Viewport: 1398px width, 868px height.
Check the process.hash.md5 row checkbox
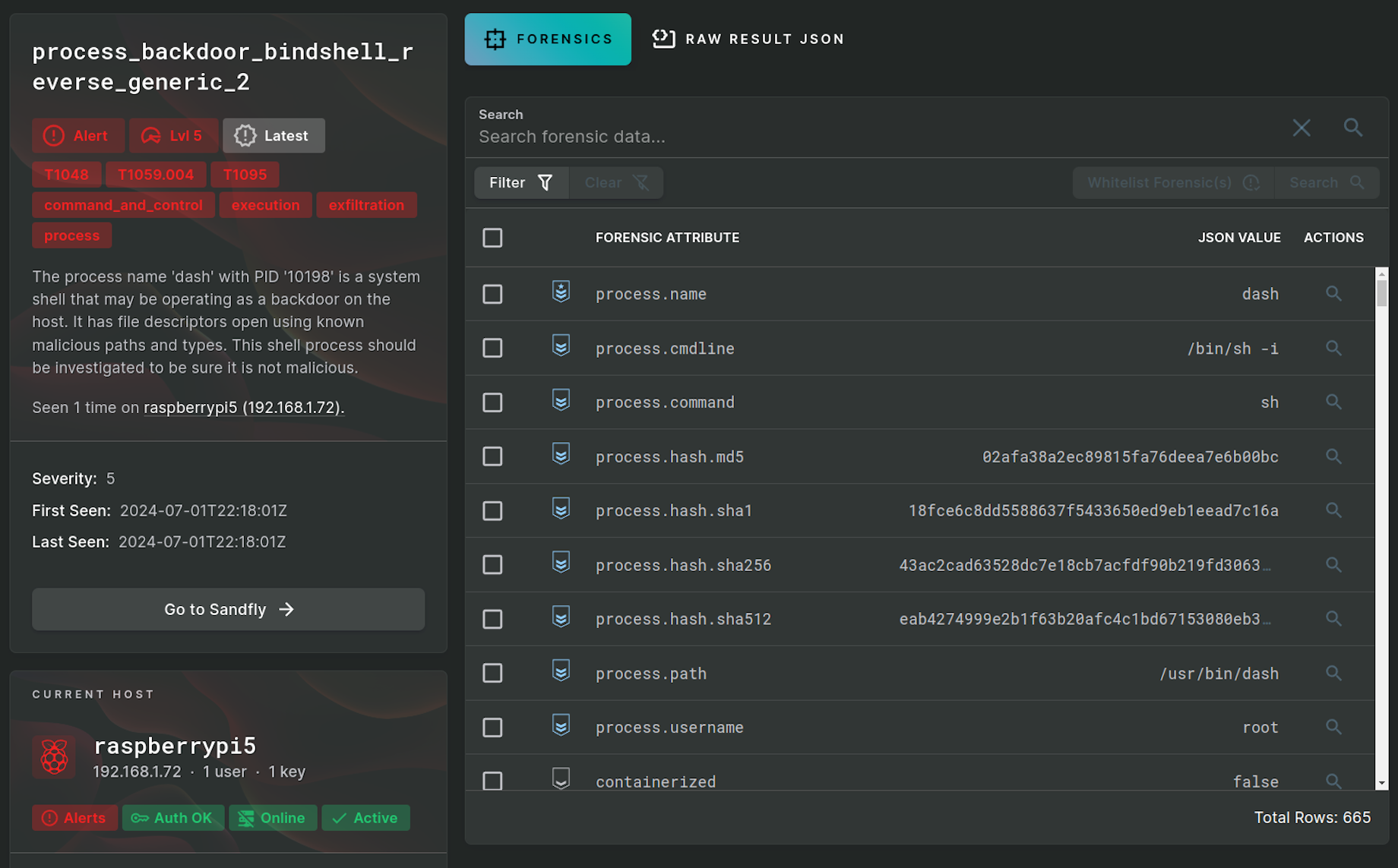click(492, 456)
